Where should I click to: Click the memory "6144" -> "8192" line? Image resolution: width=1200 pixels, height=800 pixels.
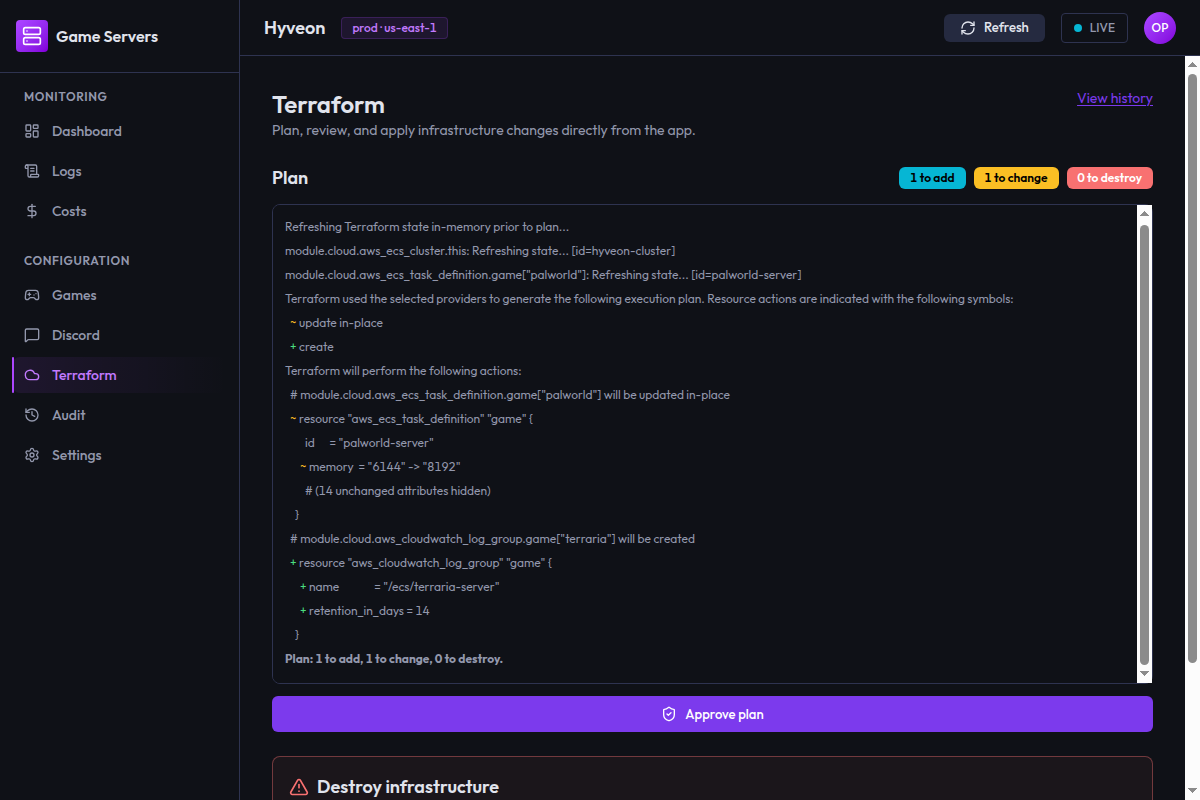[380, 467]
